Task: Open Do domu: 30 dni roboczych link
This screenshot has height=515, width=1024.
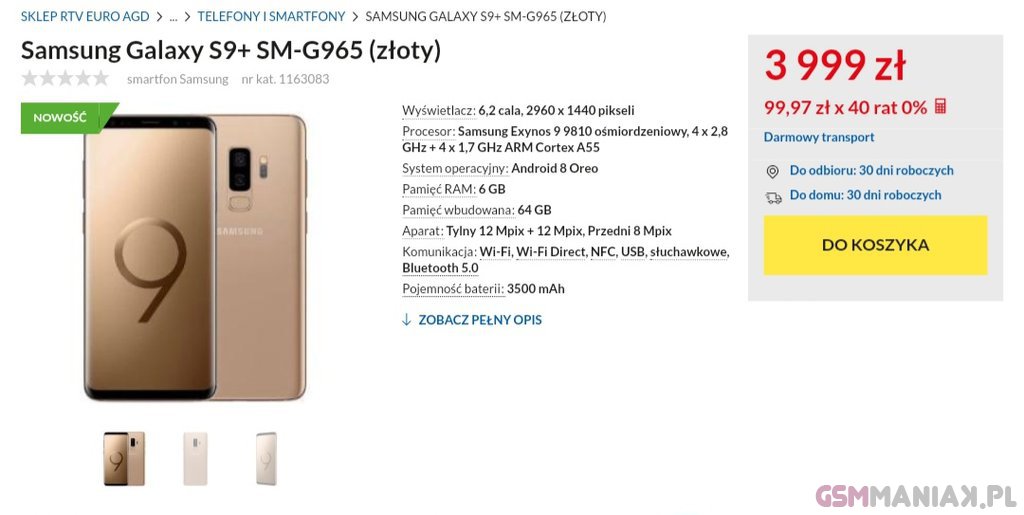Action: pyautogui.click(x=865, y=195)
